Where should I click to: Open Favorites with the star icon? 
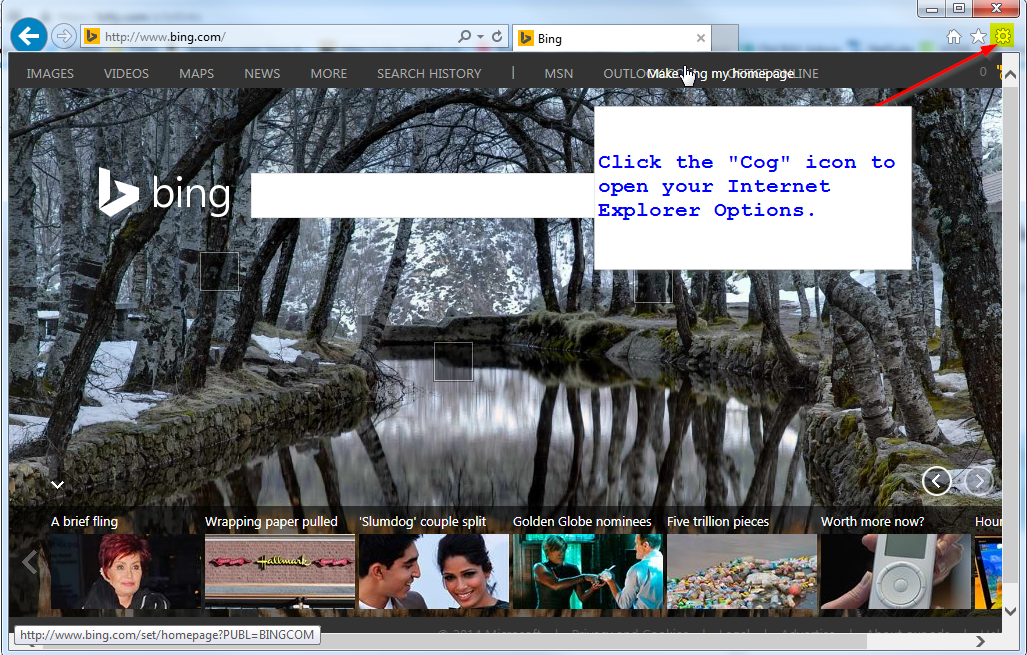point(978,37)
